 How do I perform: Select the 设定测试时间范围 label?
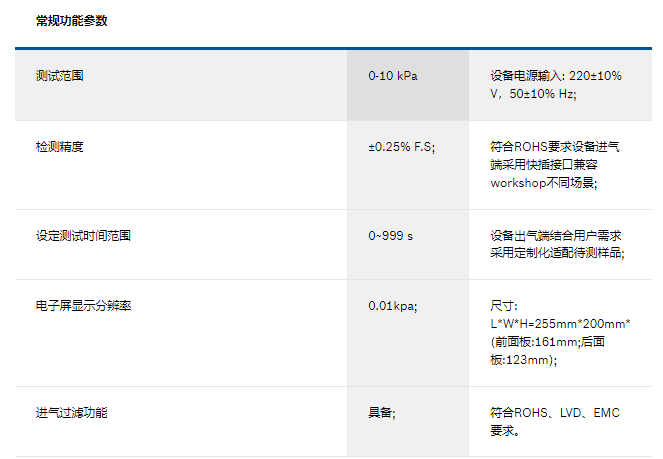pos(83,236)
